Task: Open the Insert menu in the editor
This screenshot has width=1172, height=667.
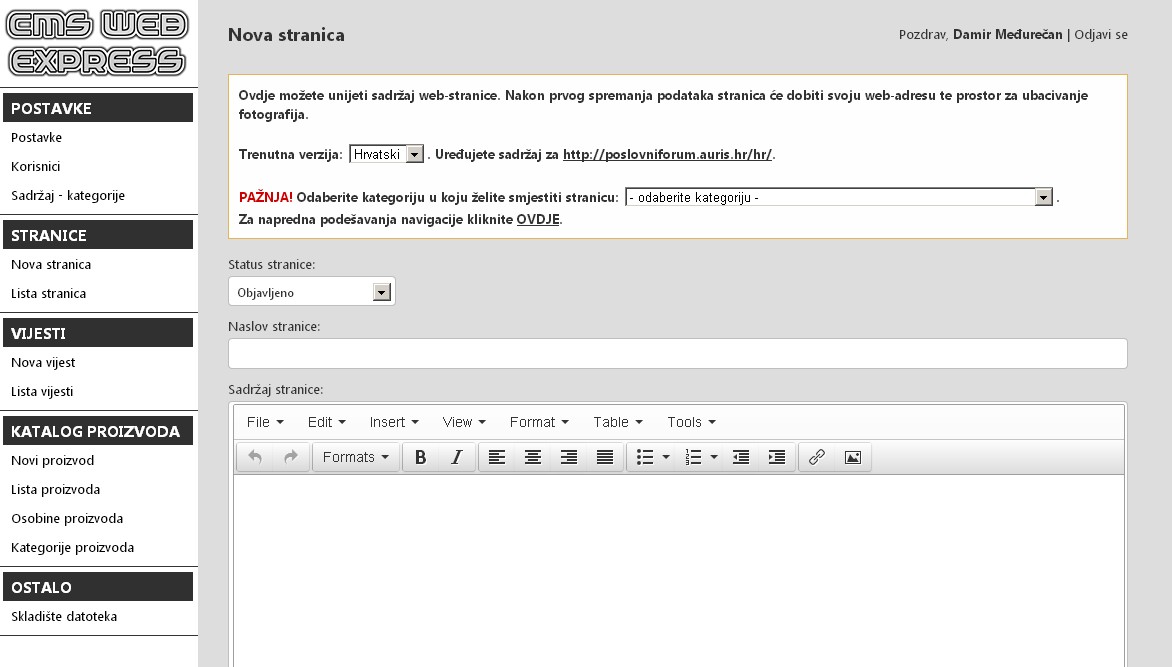Action: point(387,421)
